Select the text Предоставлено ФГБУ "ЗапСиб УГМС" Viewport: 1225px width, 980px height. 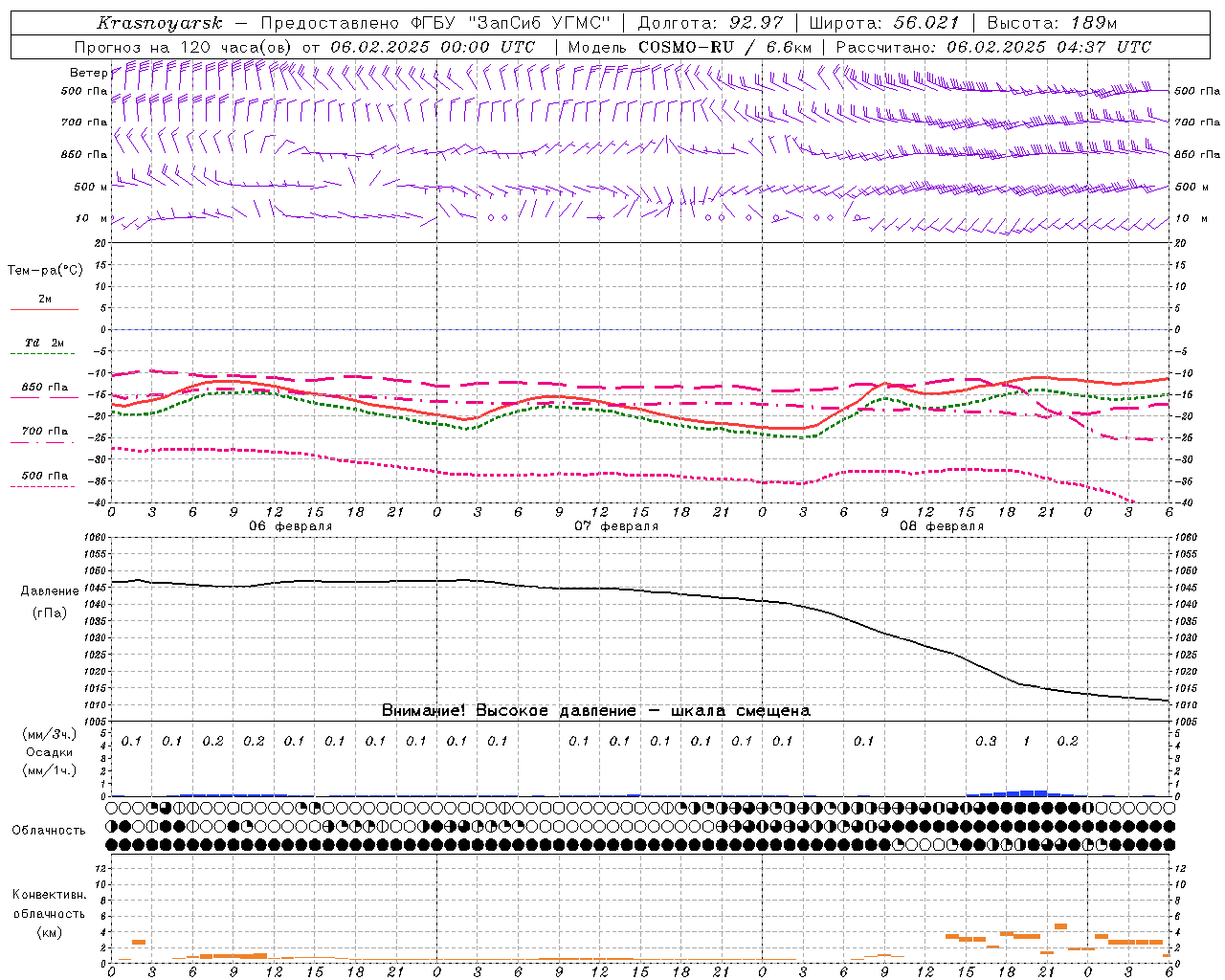coord(435,23)
